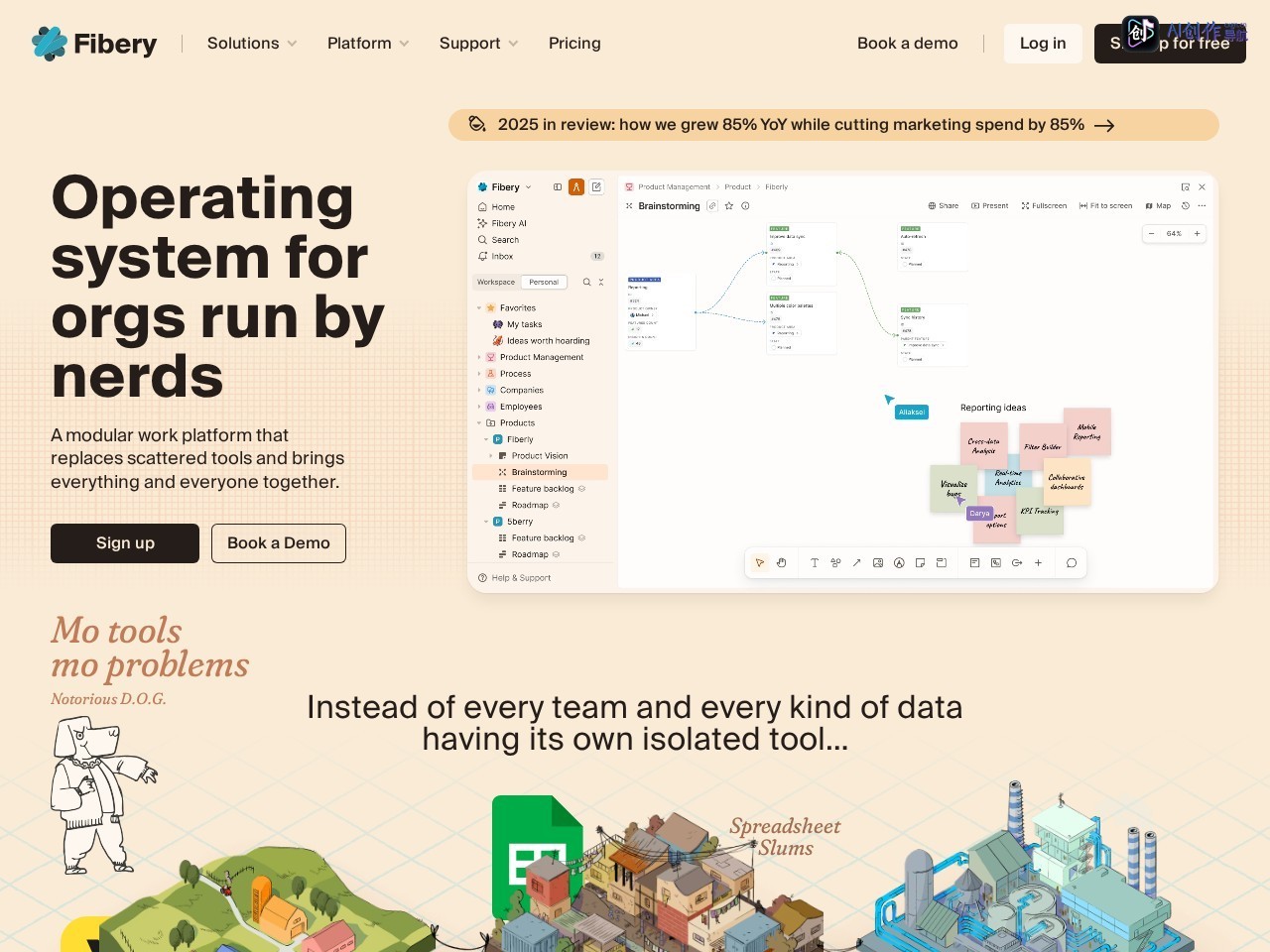Viewport: 1270px width, 952px height.
Task: Click the Fibery logo icon in header
Action: pyautogui.click(x=50, y=44)
